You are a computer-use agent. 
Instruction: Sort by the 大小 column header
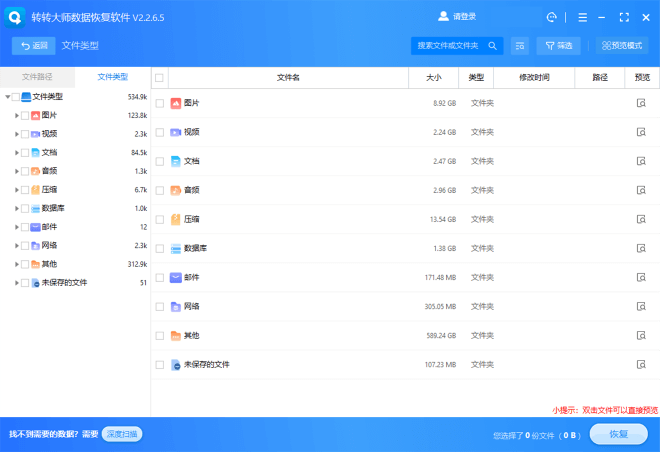click(x=433, y=77)
